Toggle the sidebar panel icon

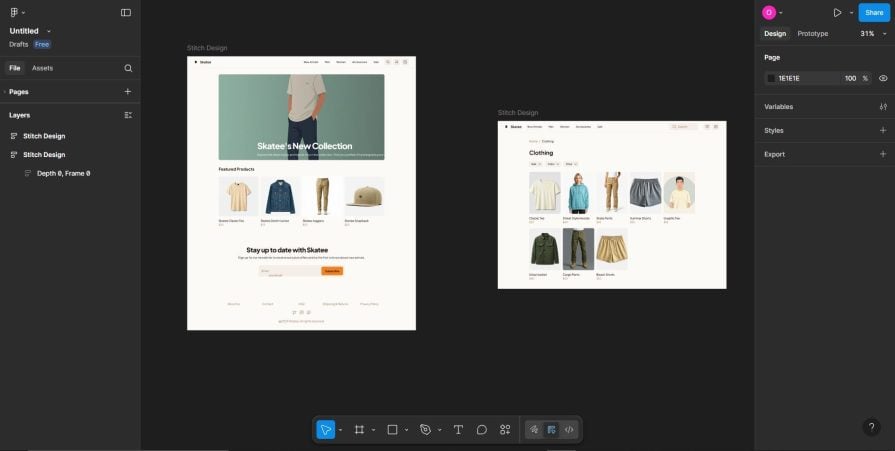126,13
